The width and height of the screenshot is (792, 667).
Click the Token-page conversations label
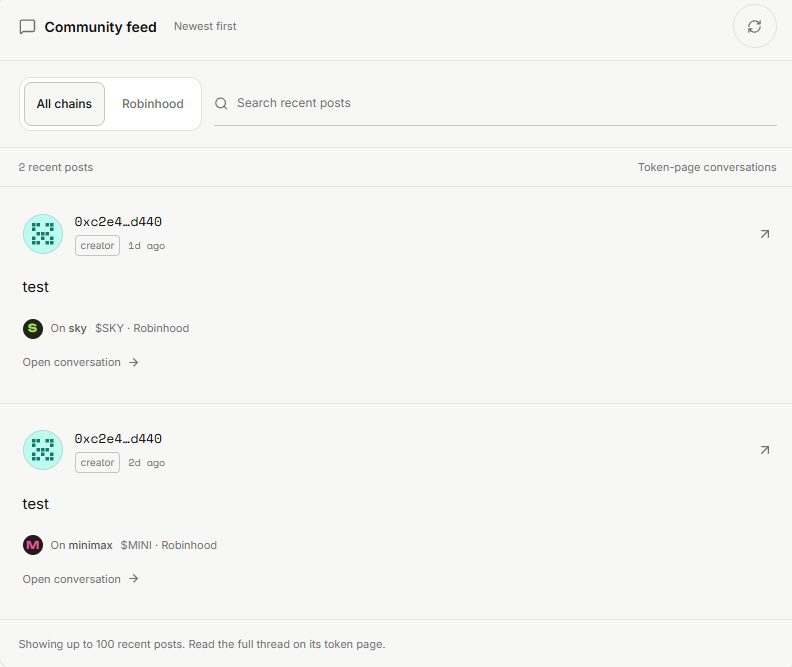pyautogui.click(x=707, y=167)
